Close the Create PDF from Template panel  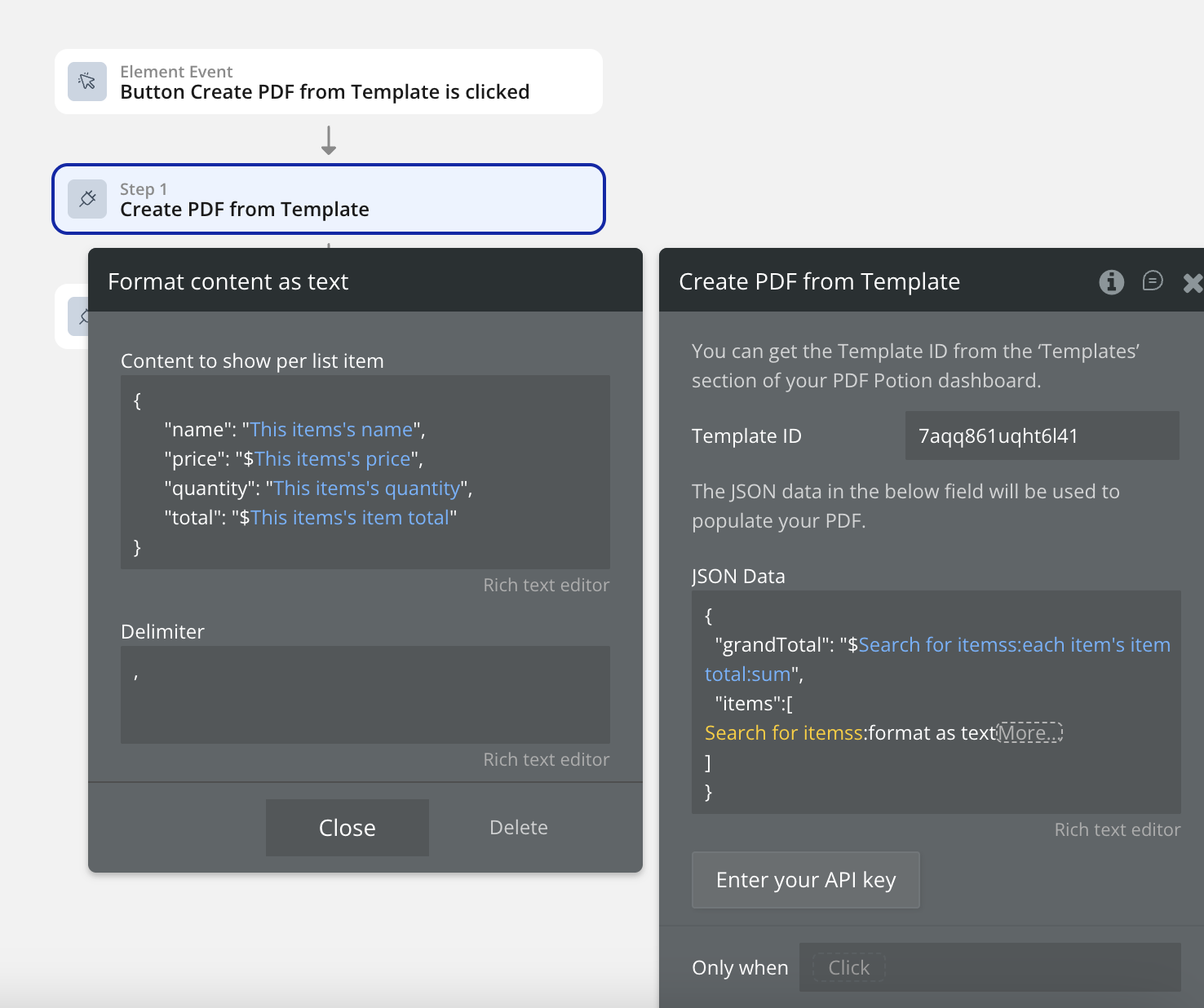tap(1193, 283)
